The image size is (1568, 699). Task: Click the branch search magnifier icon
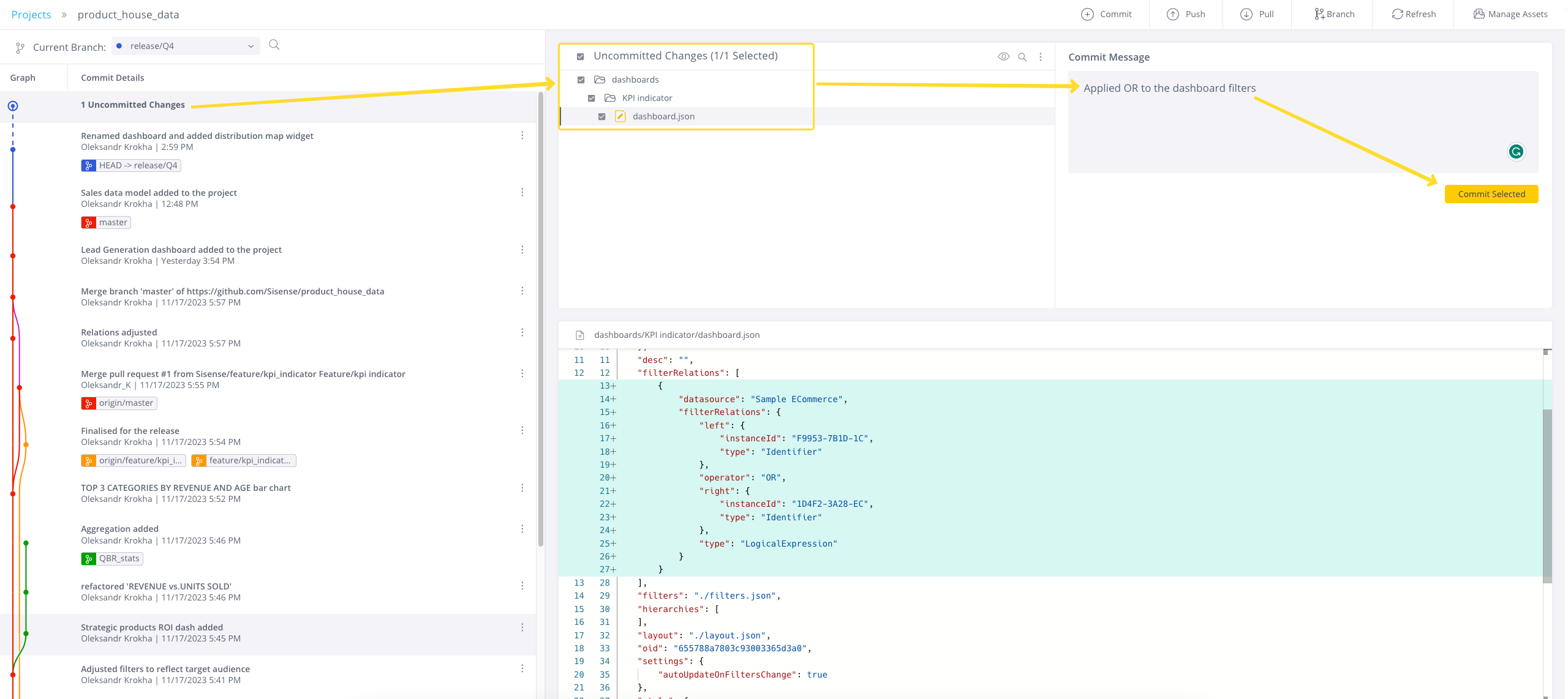coord(274,45)
